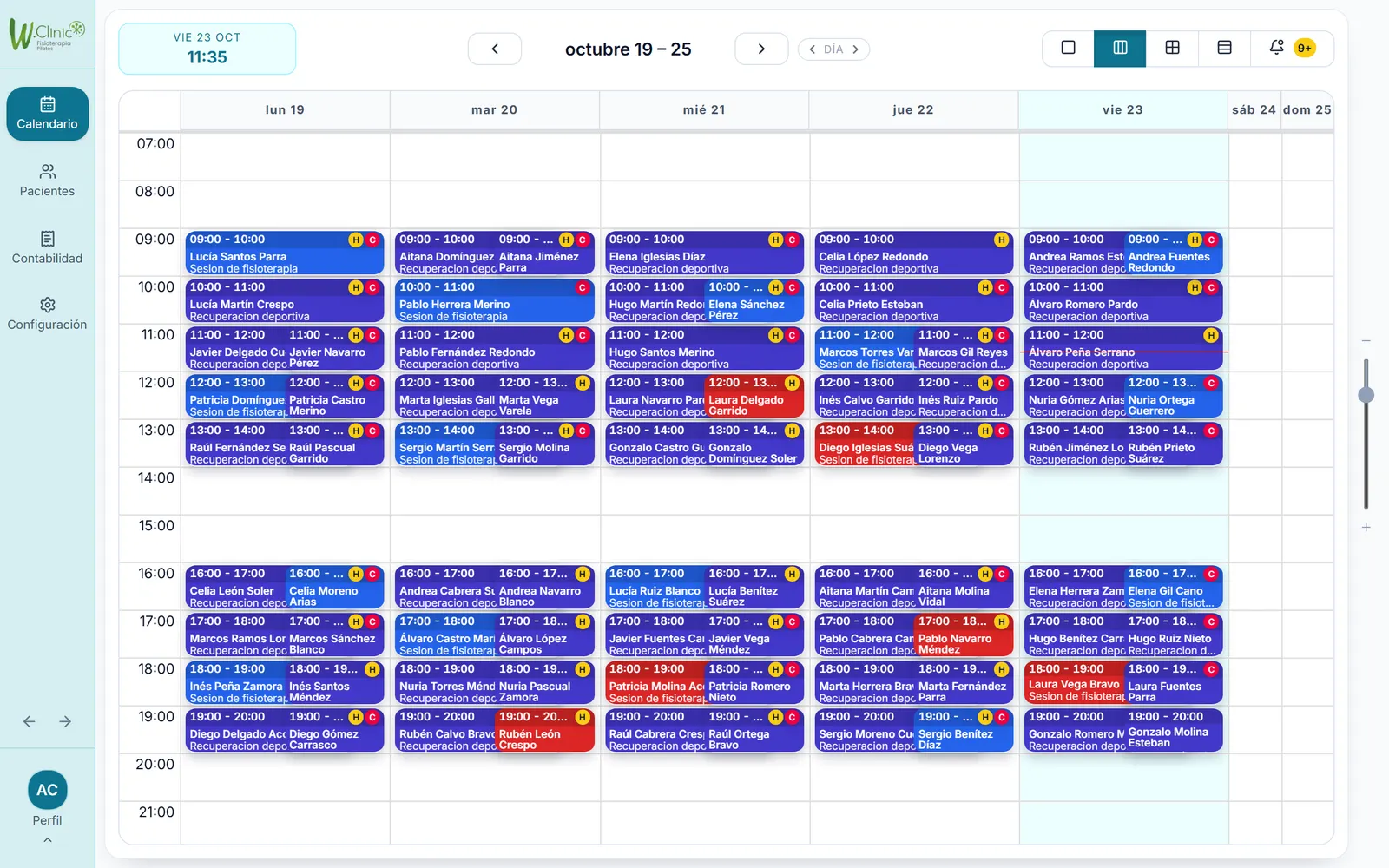Switch to month grid view icon
This screenshot has width=1389, height=868.
pos(1172,48)
